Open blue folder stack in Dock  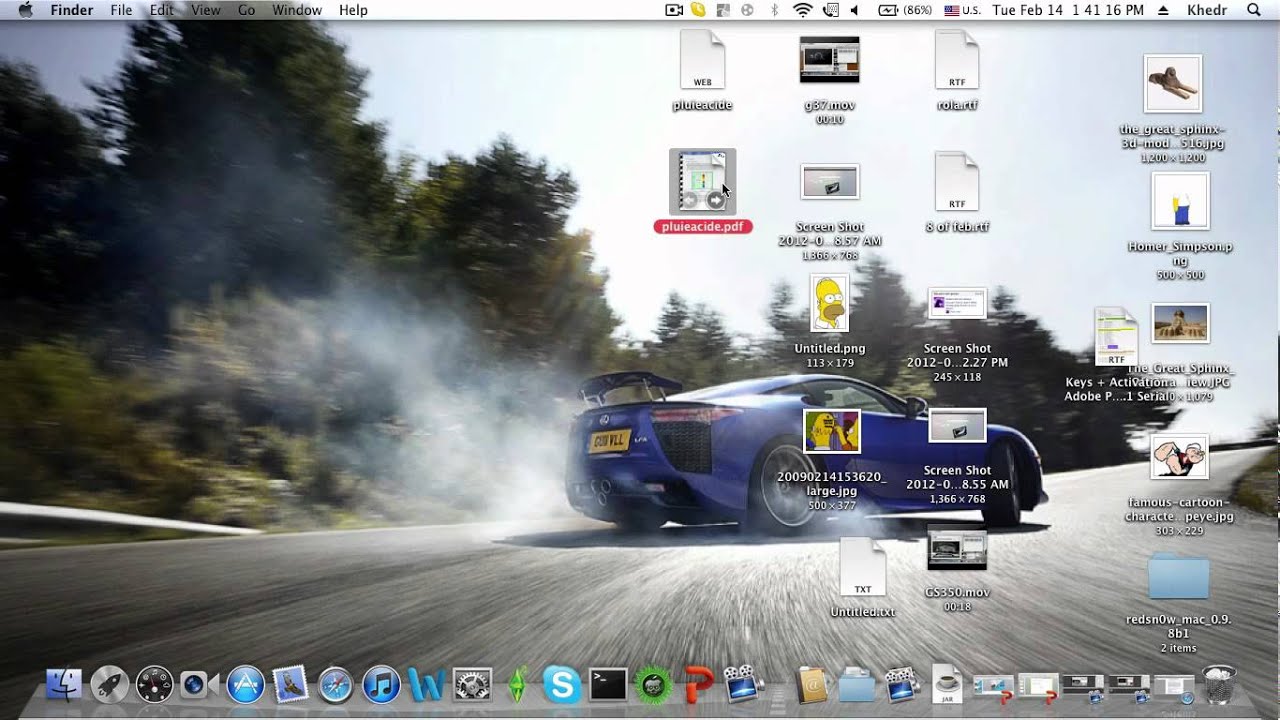[x=856, y=685]
